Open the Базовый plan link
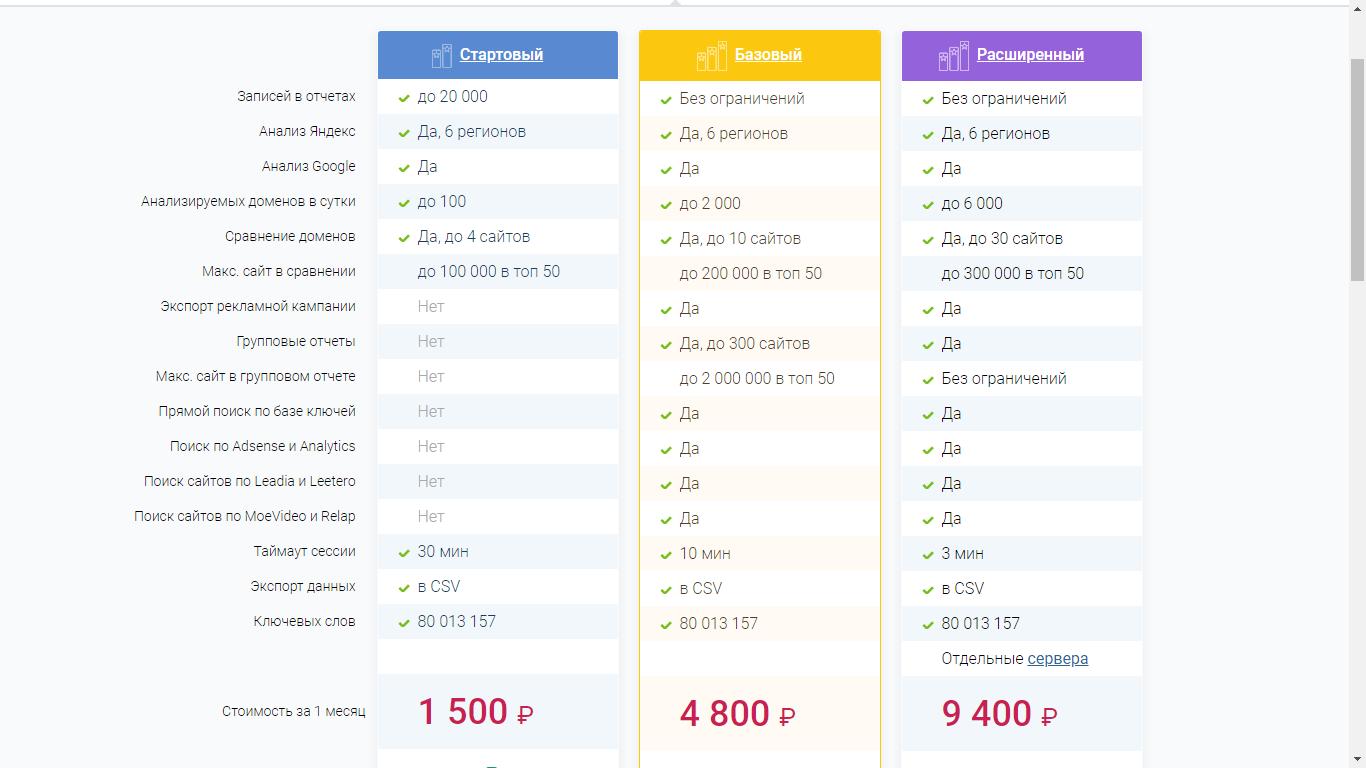This screenshot has width=1366, height=768. point(768,55)
